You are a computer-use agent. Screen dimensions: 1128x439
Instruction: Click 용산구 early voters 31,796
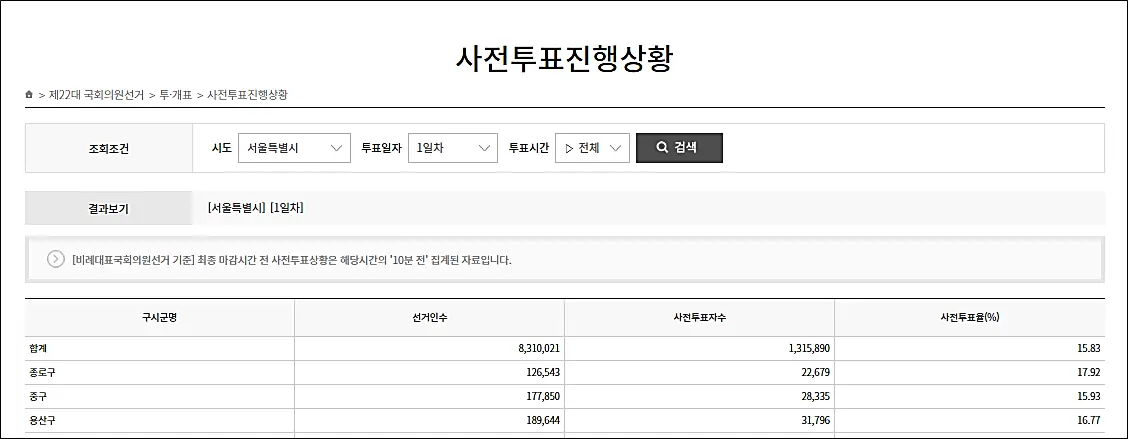coord(816,421)
